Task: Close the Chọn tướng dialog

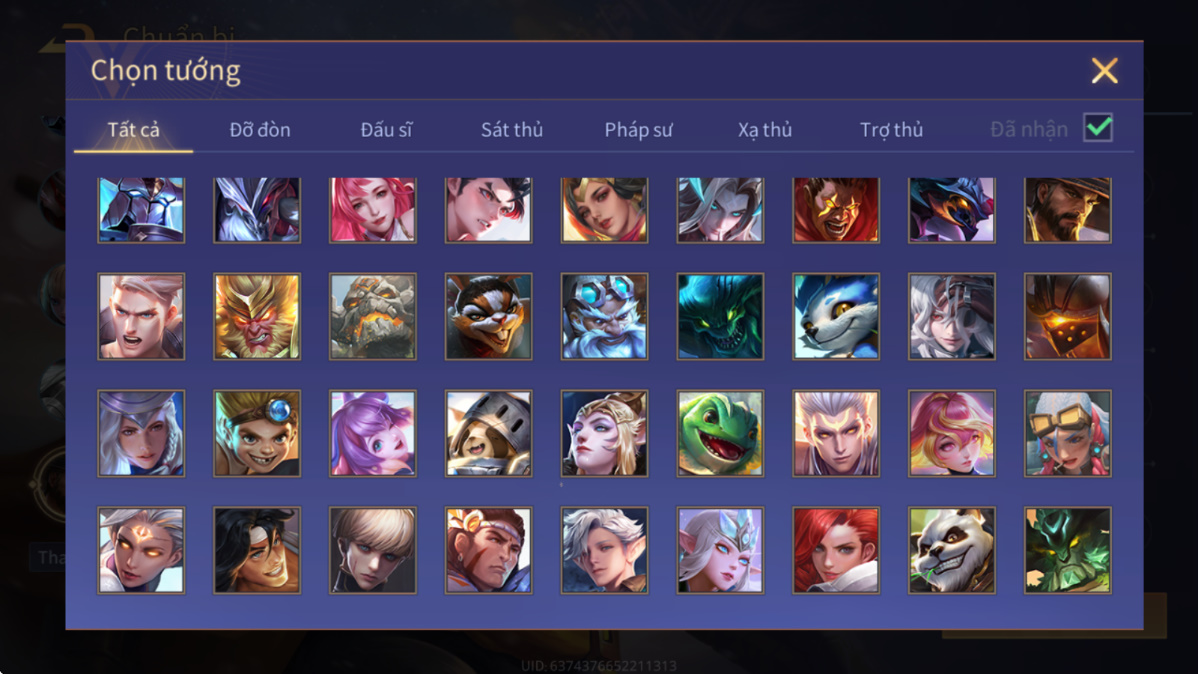Action: (1104, 70)
